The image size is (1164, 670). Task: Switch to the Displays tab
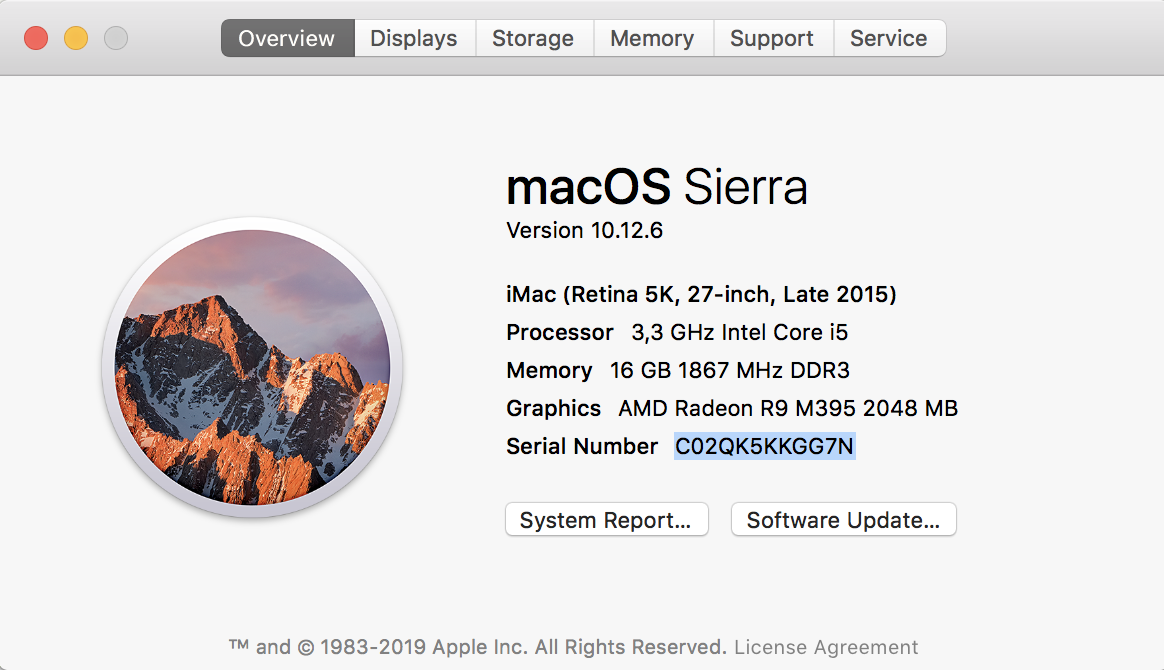tap(413, 39)
